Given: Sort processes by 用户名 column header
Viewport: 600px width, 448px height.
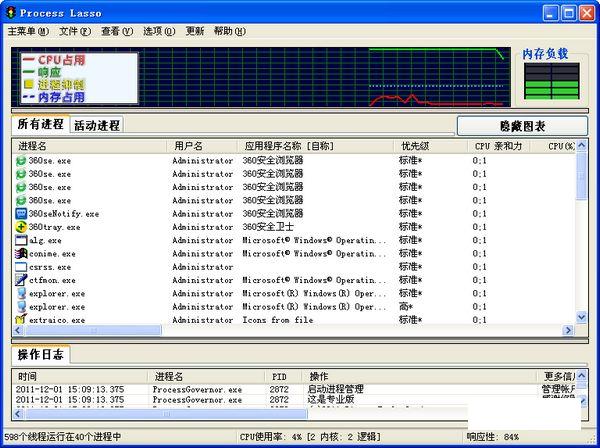Looking at the screenshot, I should coord(188,146).
